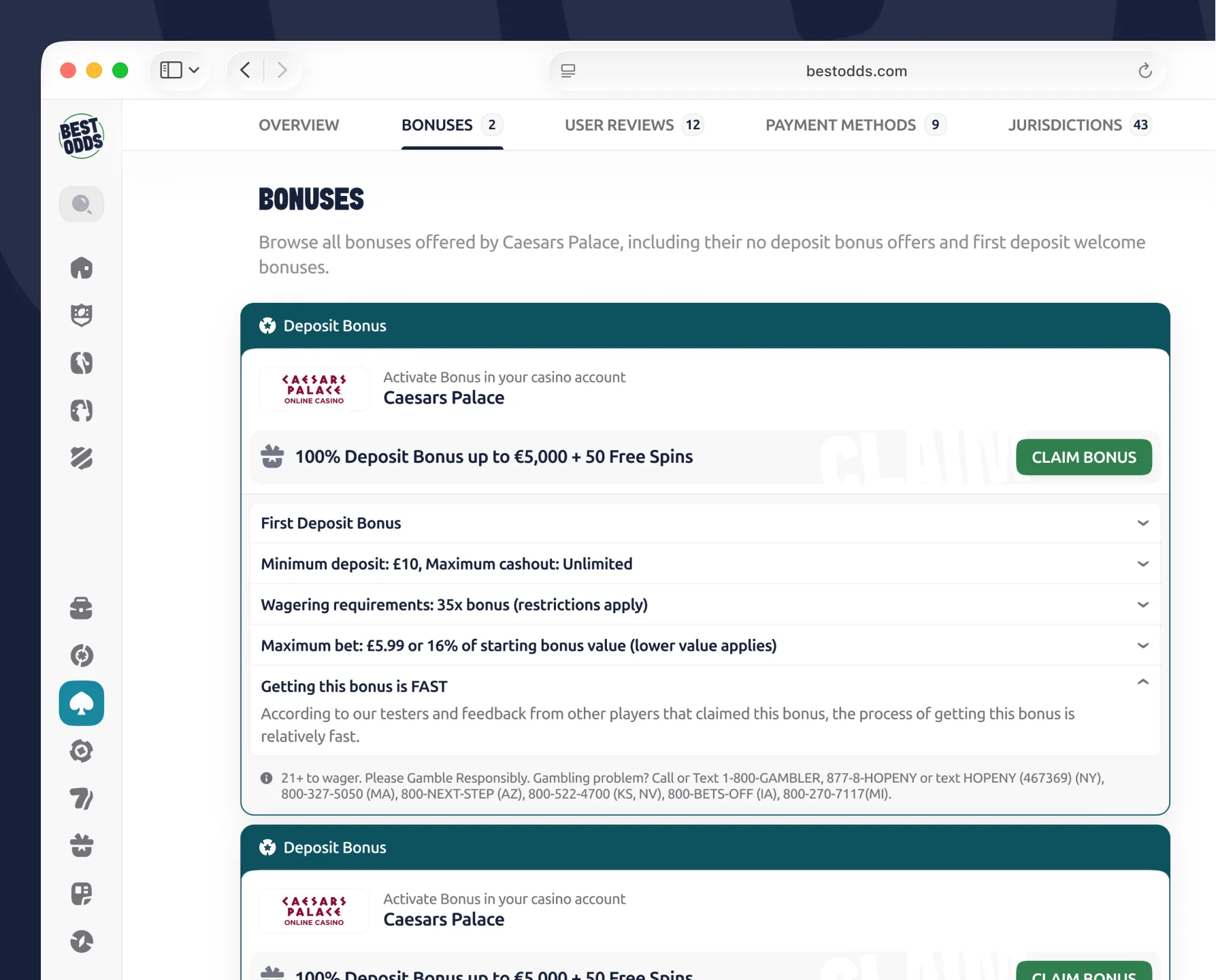Open the Jurisdictions tab
Image resolution: width=1216 pixels, height=980 pixels.
coord(1079,125)
